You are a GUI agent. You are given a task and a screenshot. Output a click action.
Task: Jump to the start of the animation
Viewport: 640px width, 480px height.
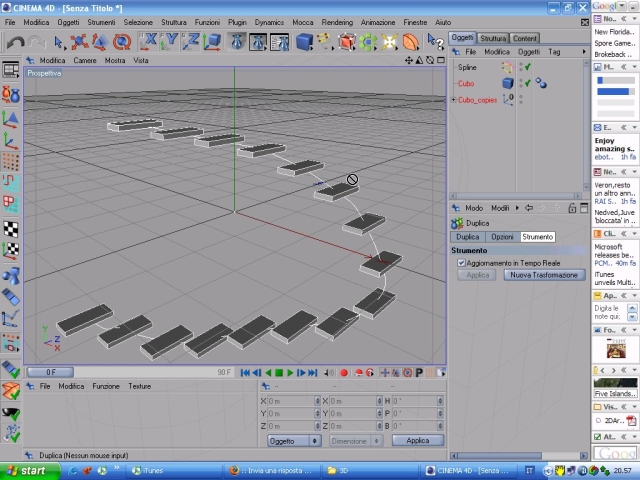245,372
